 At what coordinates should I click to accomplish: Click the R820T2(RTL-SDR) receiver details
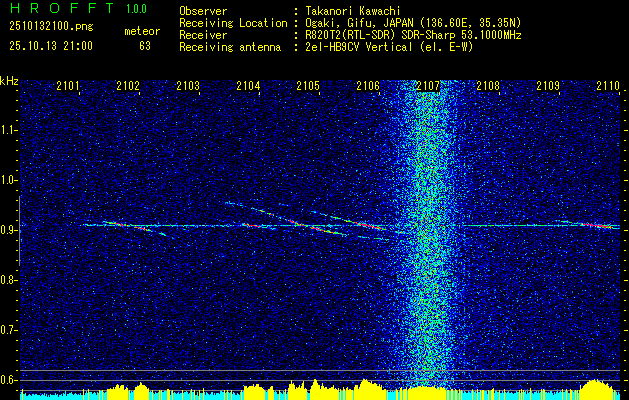[413, 35]
